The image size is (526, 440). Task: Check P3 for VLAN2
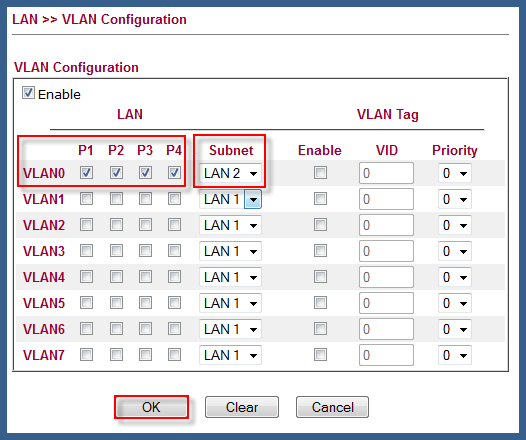tap(145, 225)
